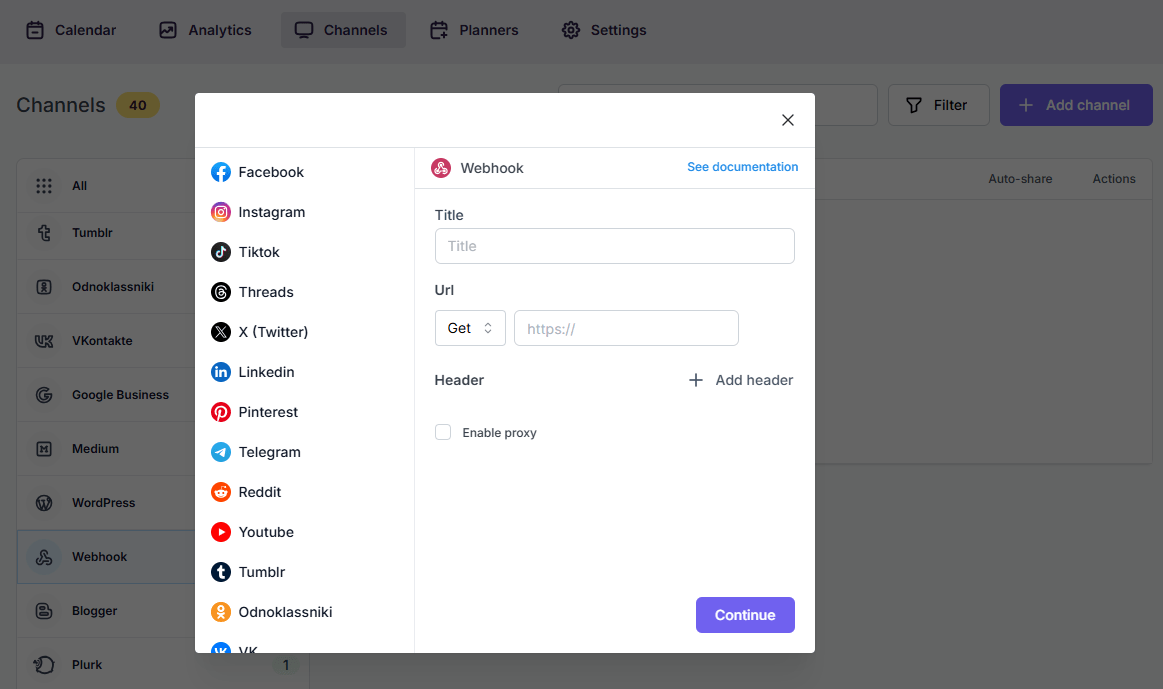Image resolution: width=1163 pixels, height=689 pixels.
Task: Select Instagram icon in channel list
Action: pos(220,212)
